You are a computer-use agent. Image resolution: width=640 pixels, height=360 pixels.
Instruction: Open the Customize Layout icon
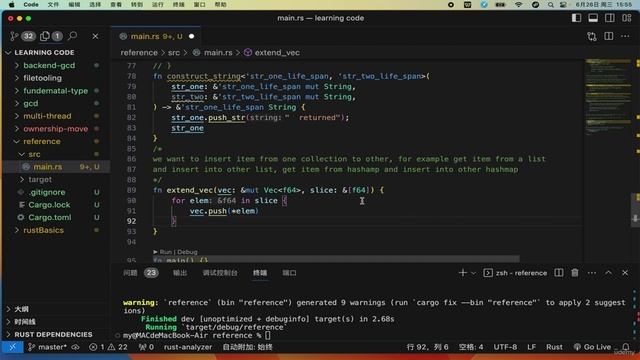[627, 18]
